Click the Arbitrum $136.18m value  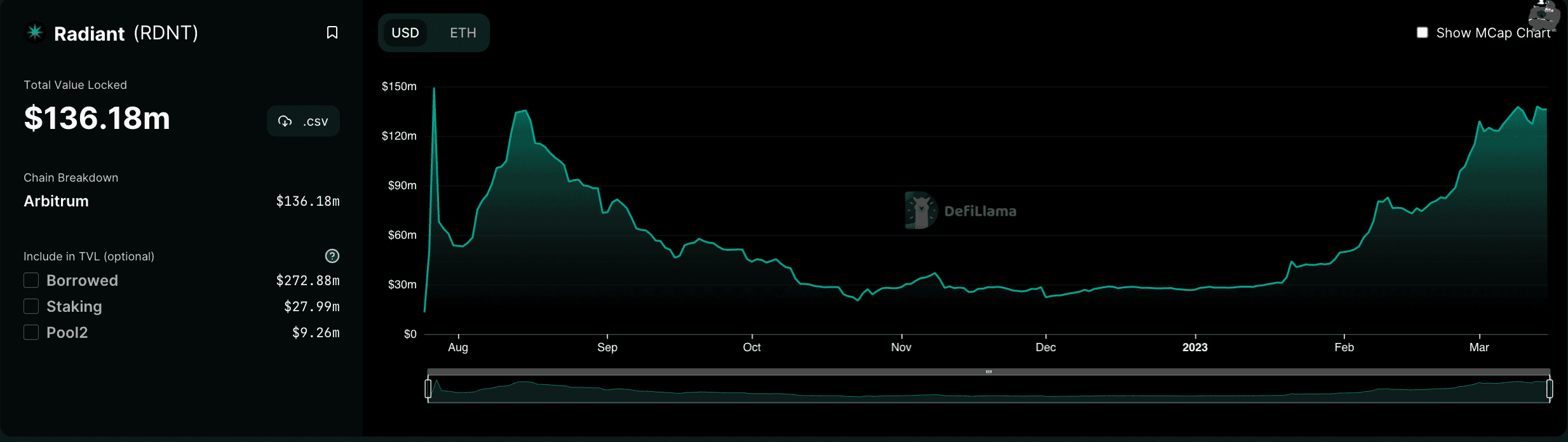[308, 201]
